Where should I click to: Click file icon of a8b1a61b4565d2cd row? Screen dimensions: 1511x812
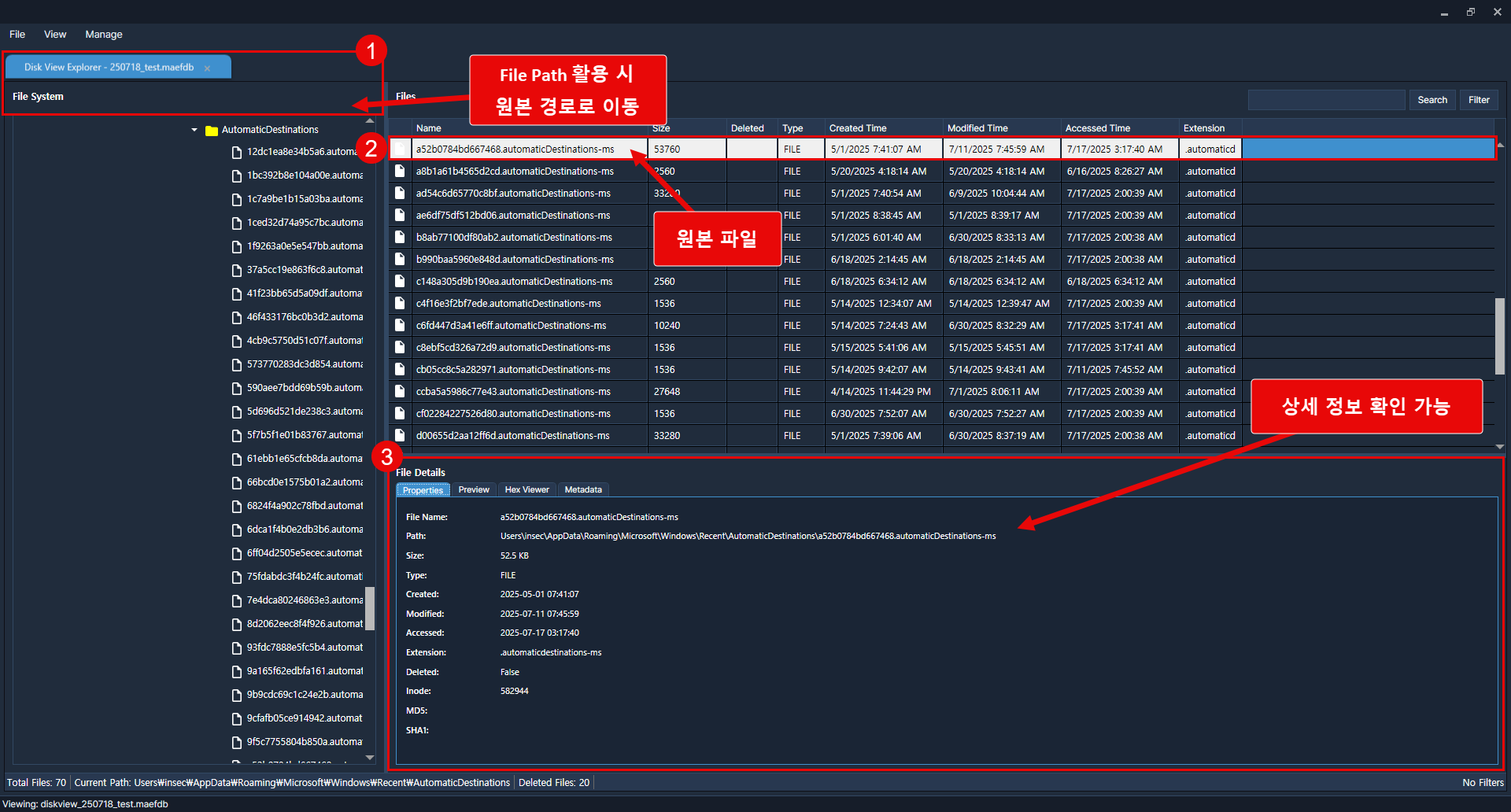[400, 172]
